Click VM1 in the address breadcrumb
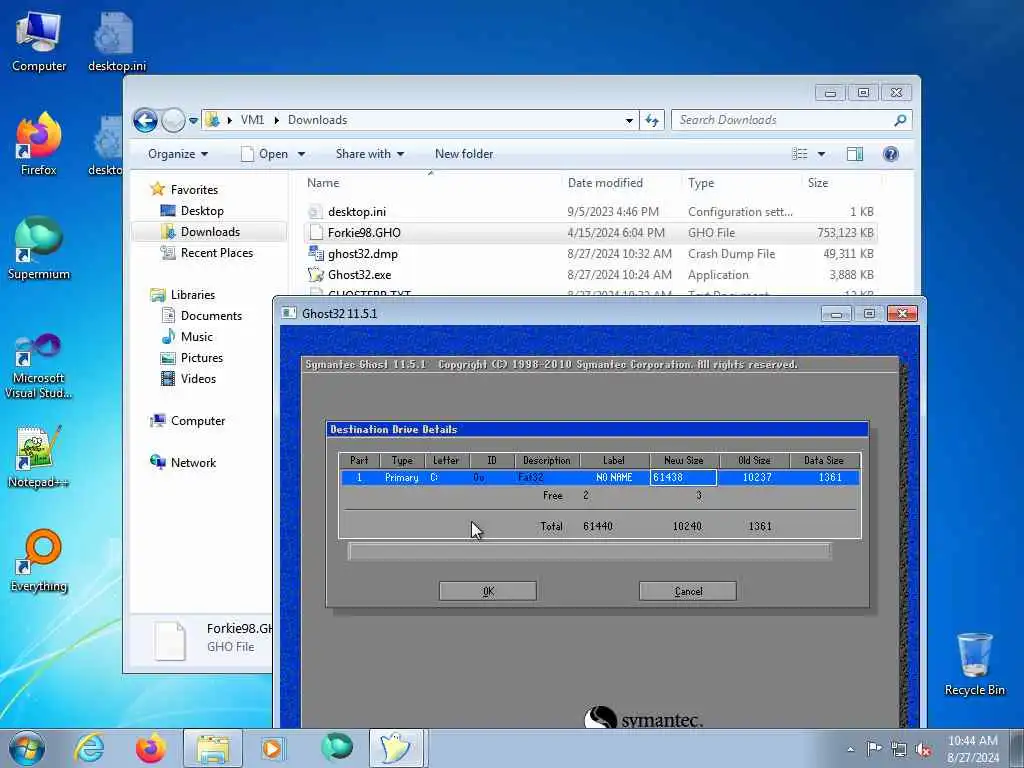 coord(253,120)
